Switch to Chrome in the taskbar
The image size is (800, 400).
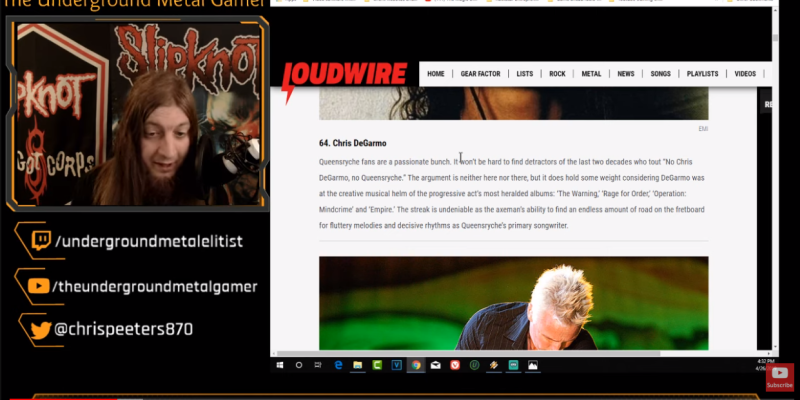415,366
